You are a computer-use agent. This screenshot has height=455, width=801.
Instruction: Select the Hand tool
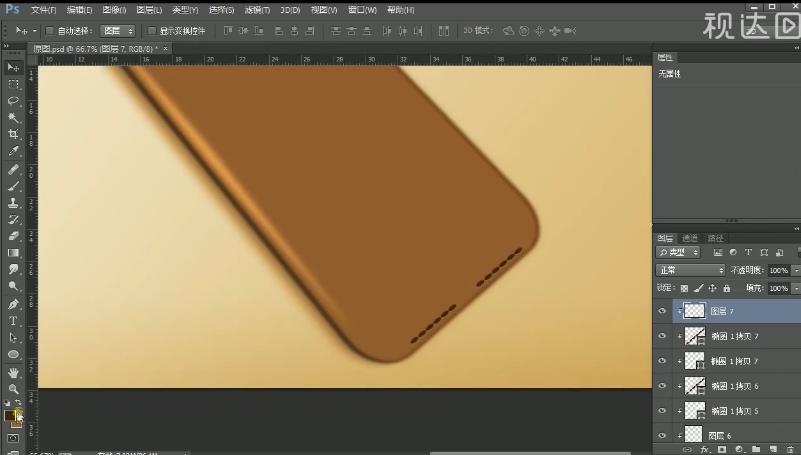coord(14,372)
